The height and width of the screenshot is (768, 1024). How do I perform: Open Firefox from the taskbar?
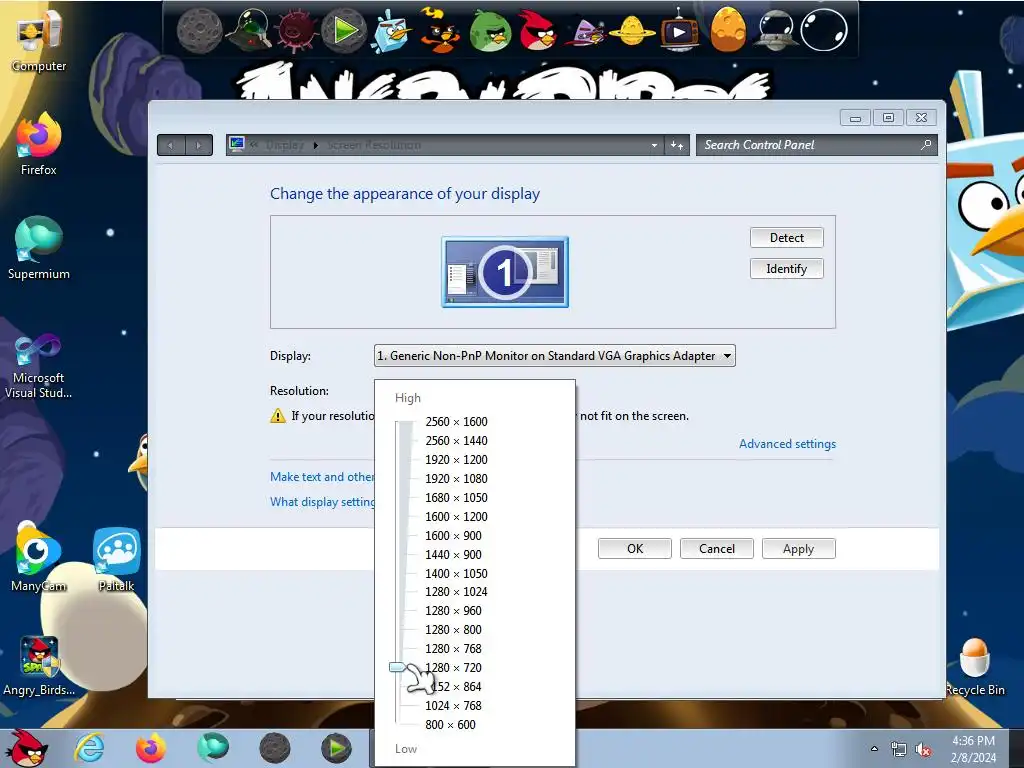pos(151,748)
